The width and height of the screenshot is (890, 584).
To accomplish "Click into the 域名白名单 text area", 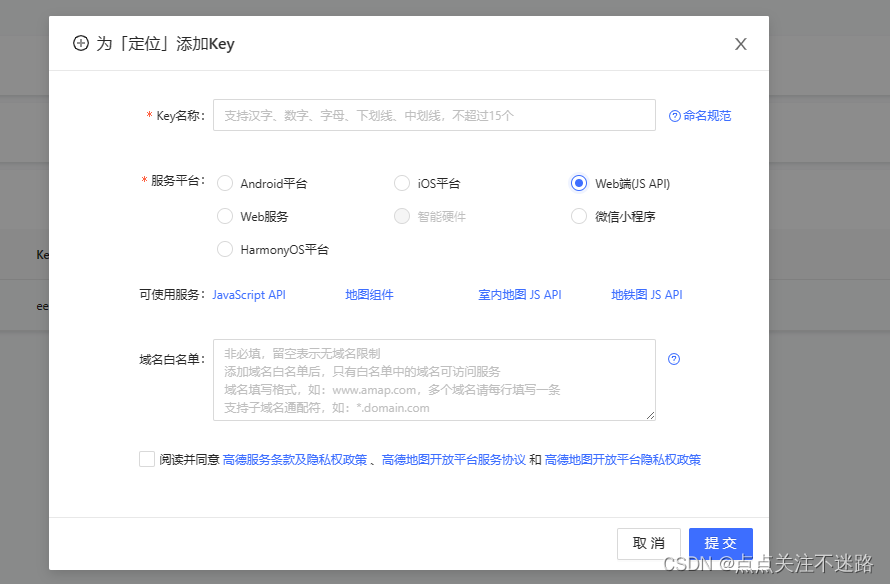I will tap(434, 380).
